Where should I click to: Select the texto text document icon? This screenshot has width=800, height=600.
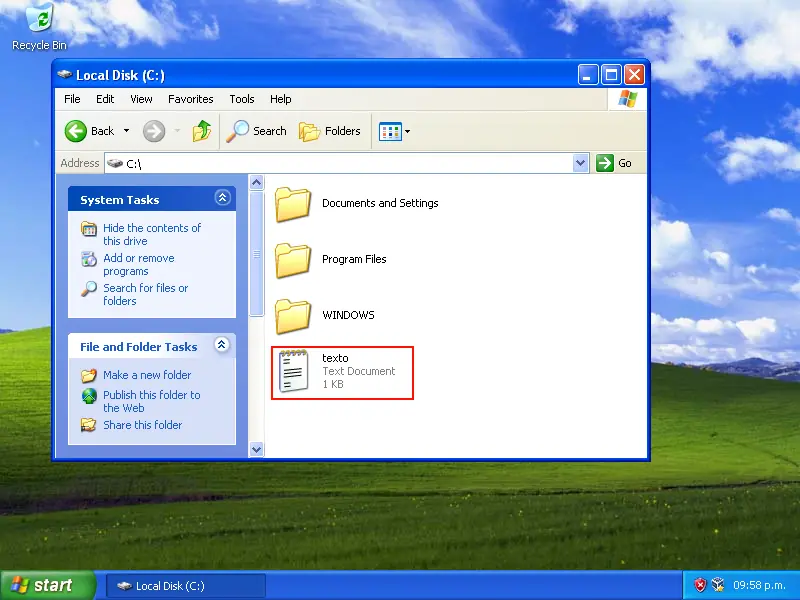(293, 370)
